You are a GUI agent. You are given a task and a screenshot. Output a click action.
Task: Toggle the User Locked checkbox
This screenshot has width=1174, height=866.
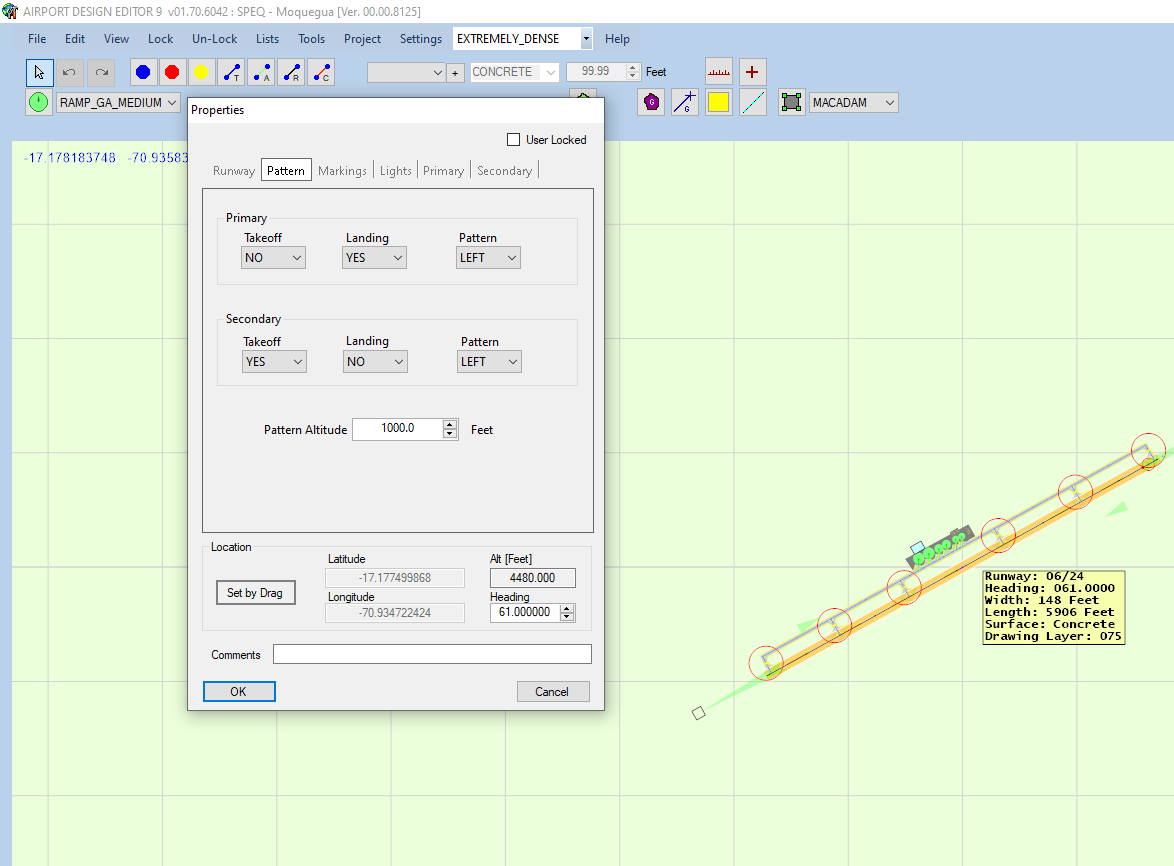[514, 140]
